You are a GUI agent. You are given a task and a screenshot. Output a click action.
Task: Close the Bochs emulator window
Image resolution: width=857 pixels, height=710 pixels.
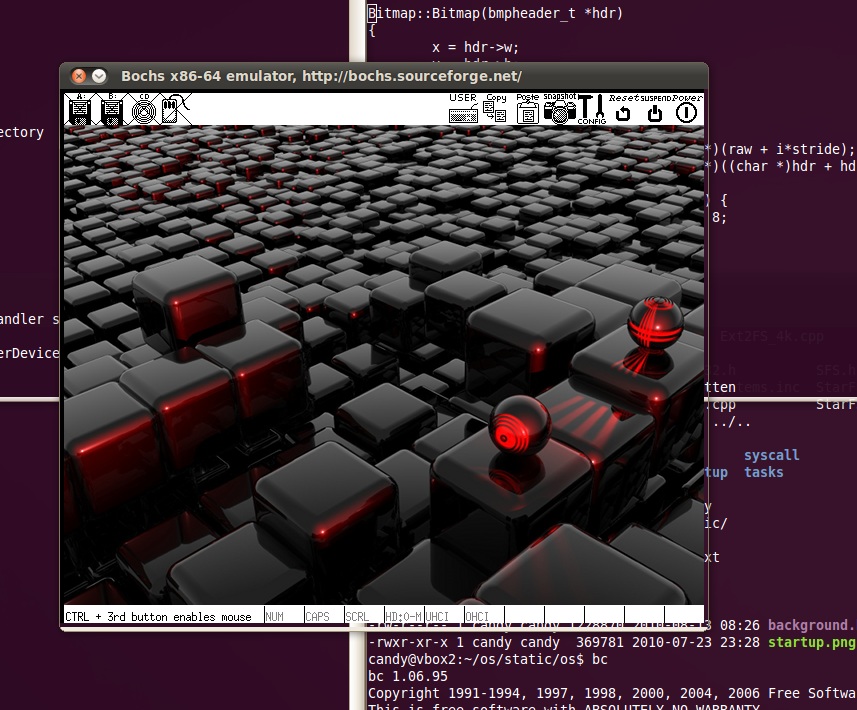point(79,76)
